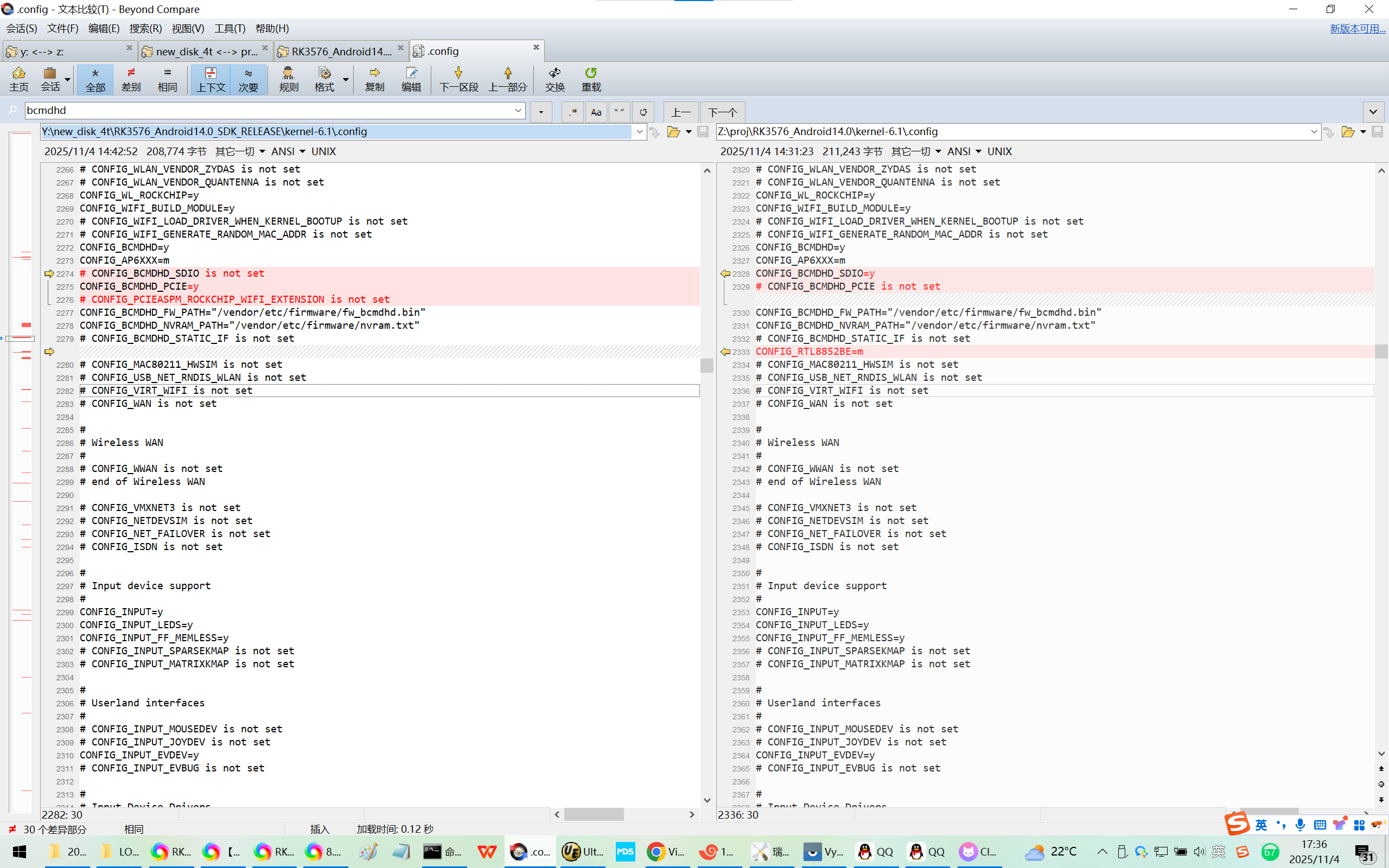
Task: Toggle Show Differences (差别) filter
Action: point(131,79)
